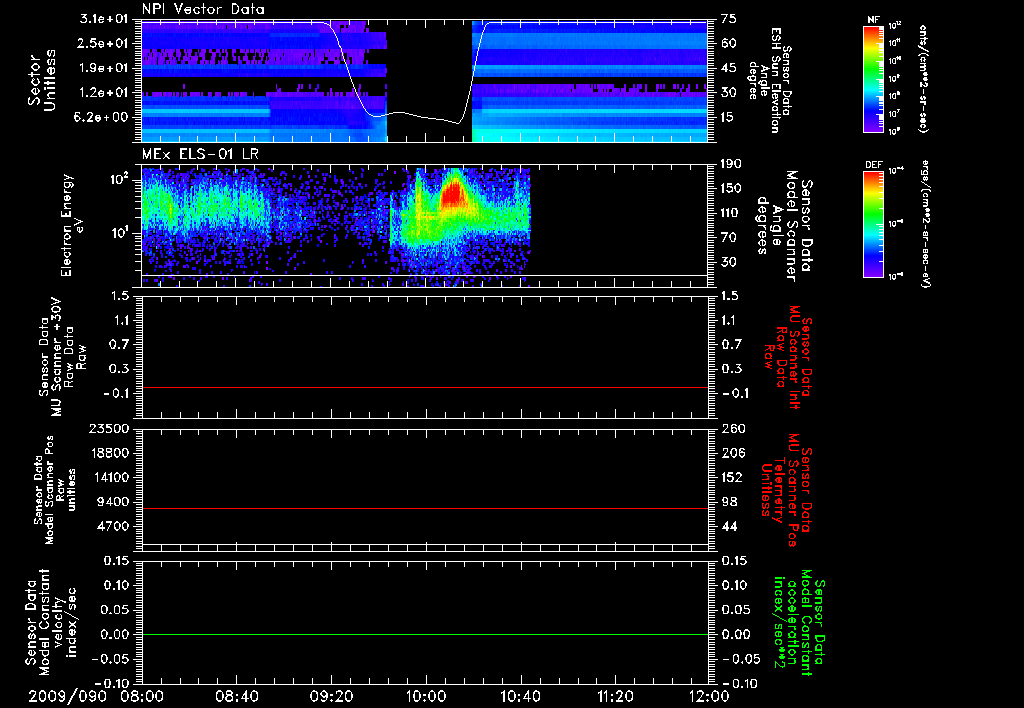Click the "44" telemetry tick label
1024x708 pixels.
[729, 526]
